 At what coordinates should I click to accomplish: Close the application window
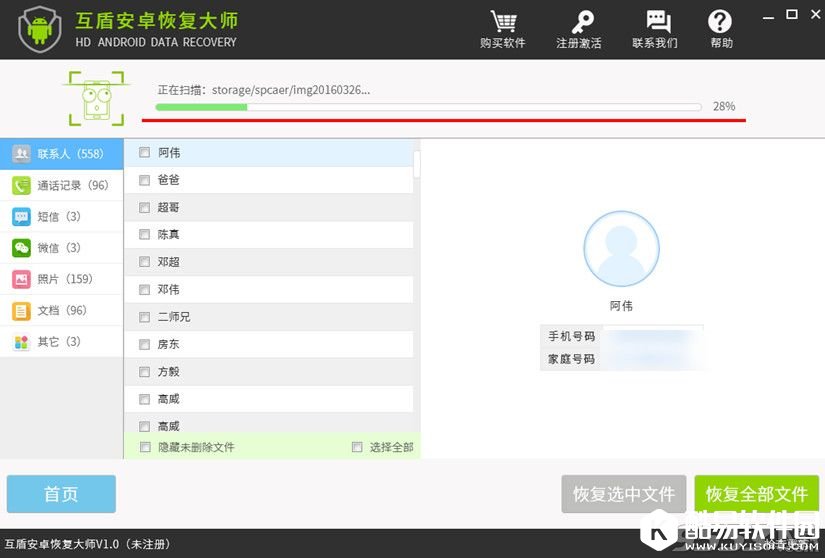click(815, 15)
